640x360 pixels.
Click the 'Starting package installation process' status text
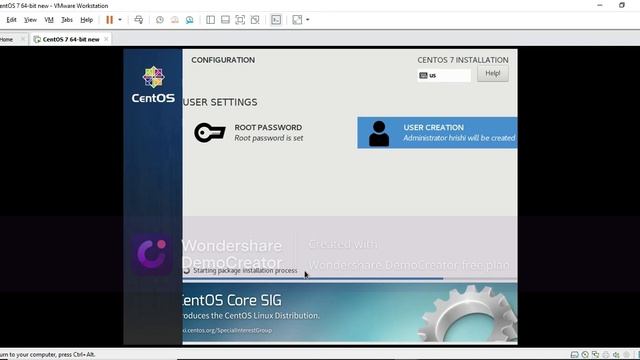245,271
